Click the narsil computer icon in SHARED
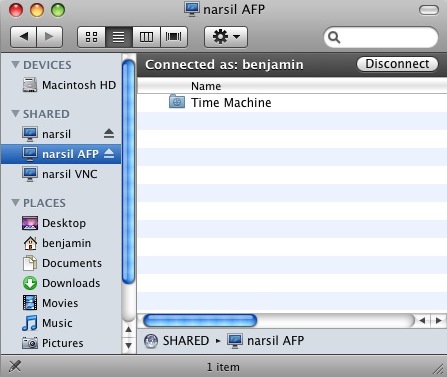The height and width of the screenshot is (377, 447). tap(30, 134)
